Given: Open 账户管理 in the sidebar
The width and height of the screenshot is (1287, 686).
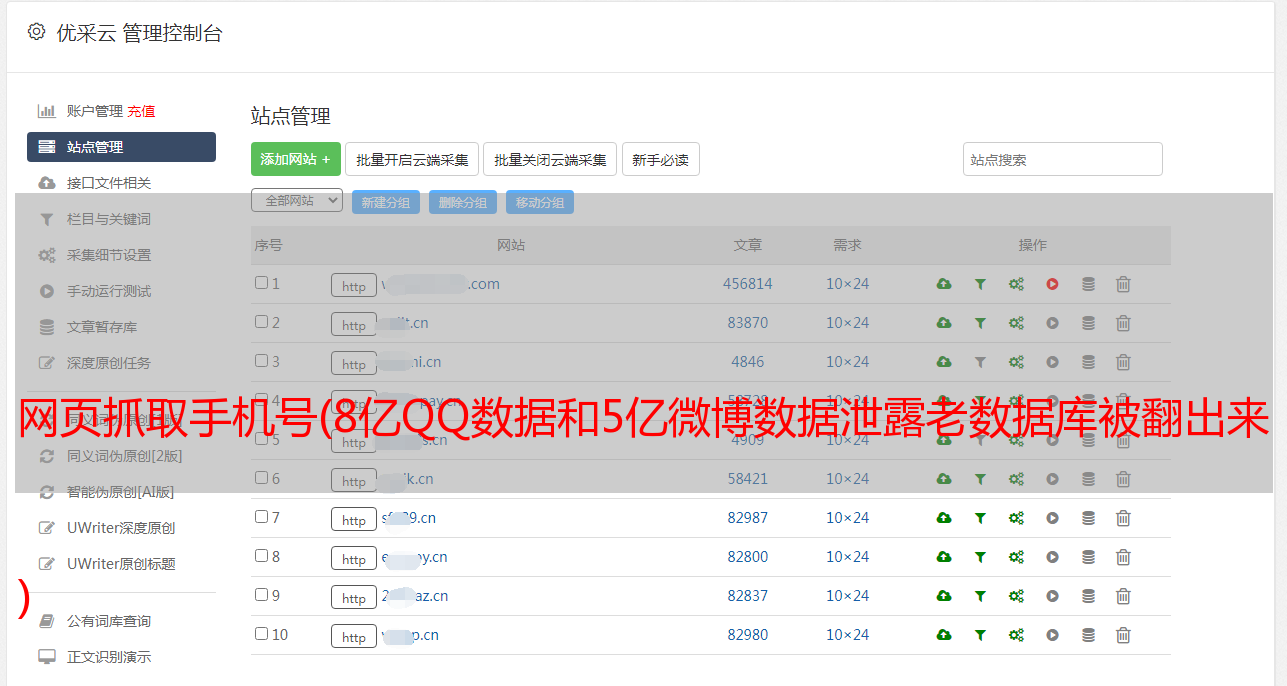Looking at the screenshot, I should [95, 111].
